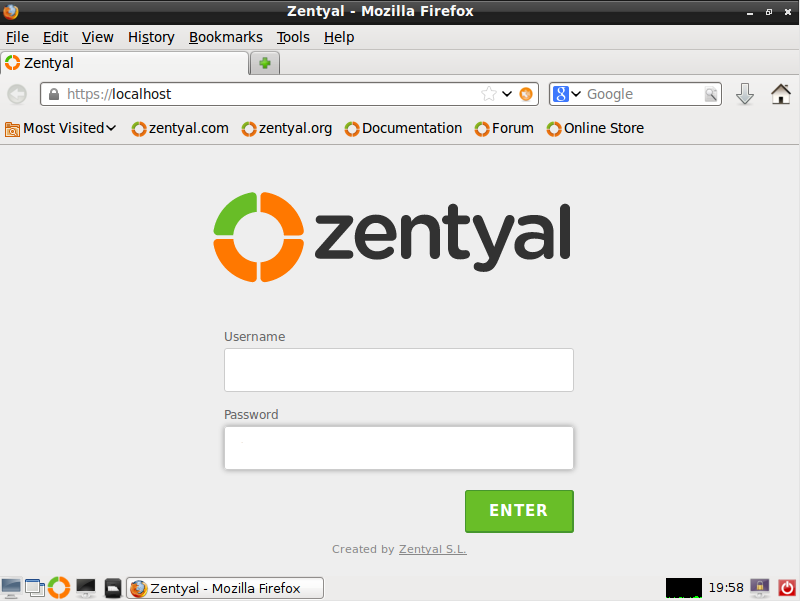Open the Tools menu
The height and width of the screenshot is (602, 800).
pos(293,37)
